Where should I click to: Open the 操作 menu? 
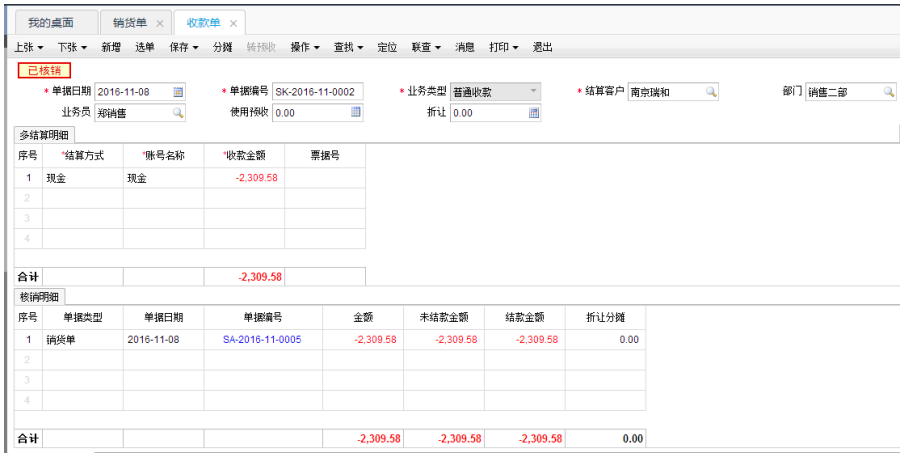[x=304, y=47]
